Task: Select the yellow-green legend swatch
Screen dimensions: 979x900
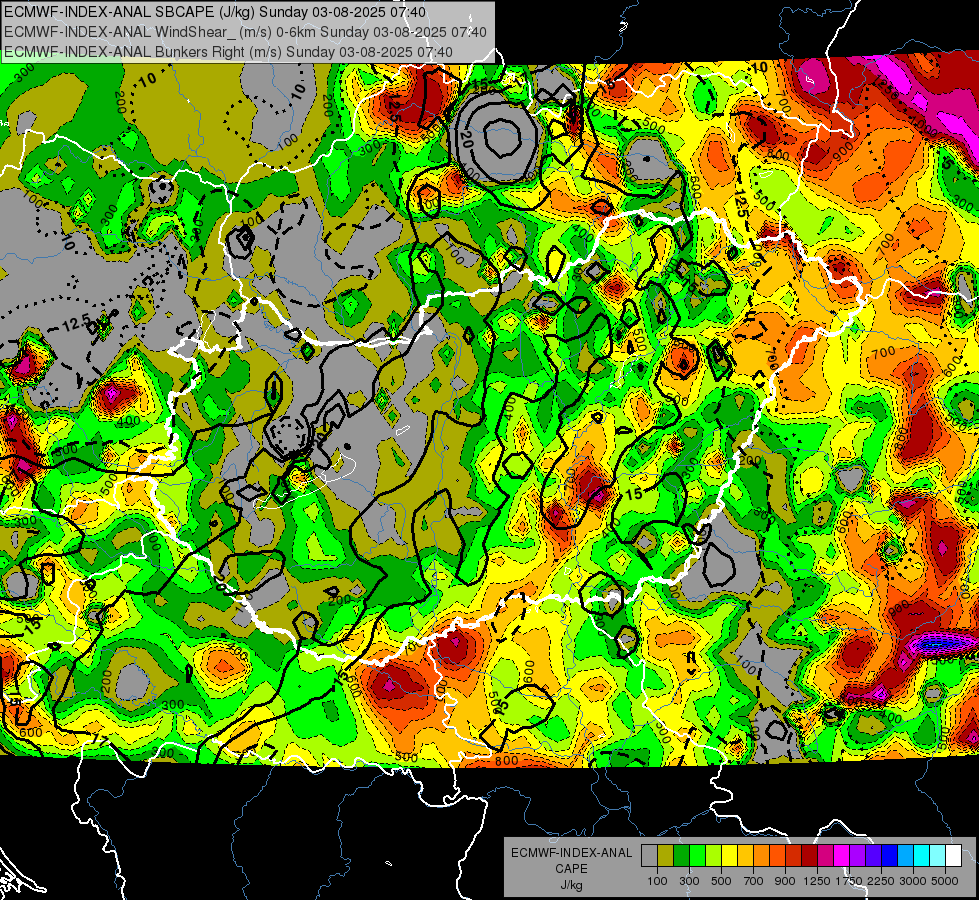Action: click(714, 855)
